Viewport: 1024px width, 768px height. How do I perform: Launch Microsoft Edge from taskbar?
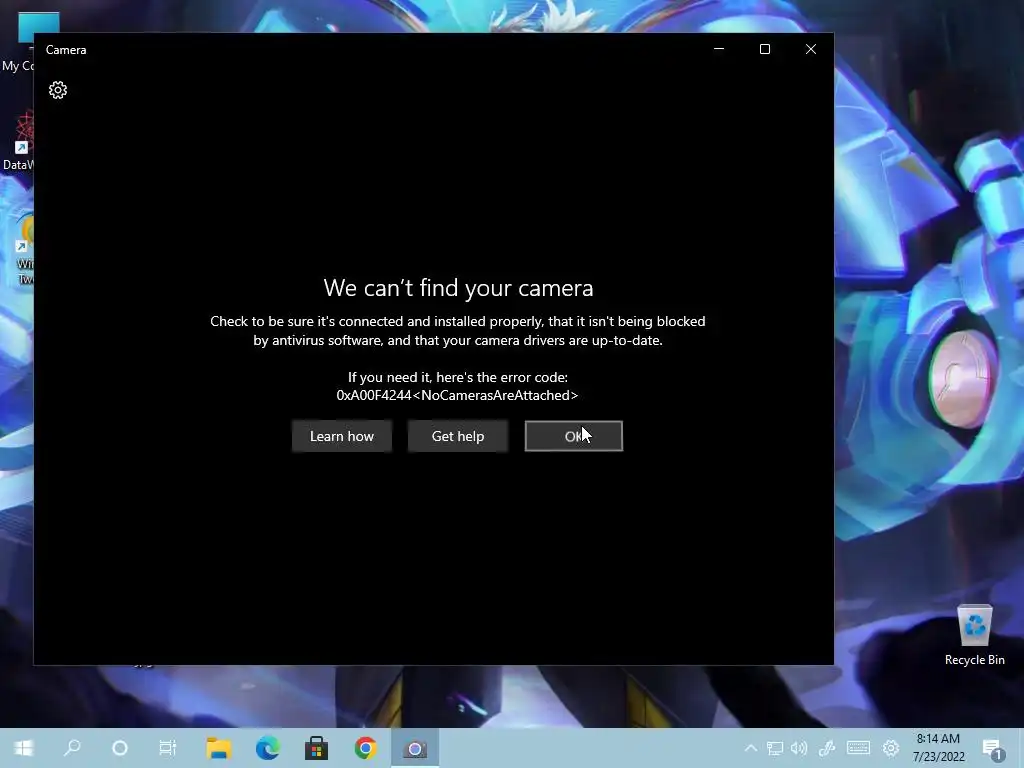(x=267, y=748)
